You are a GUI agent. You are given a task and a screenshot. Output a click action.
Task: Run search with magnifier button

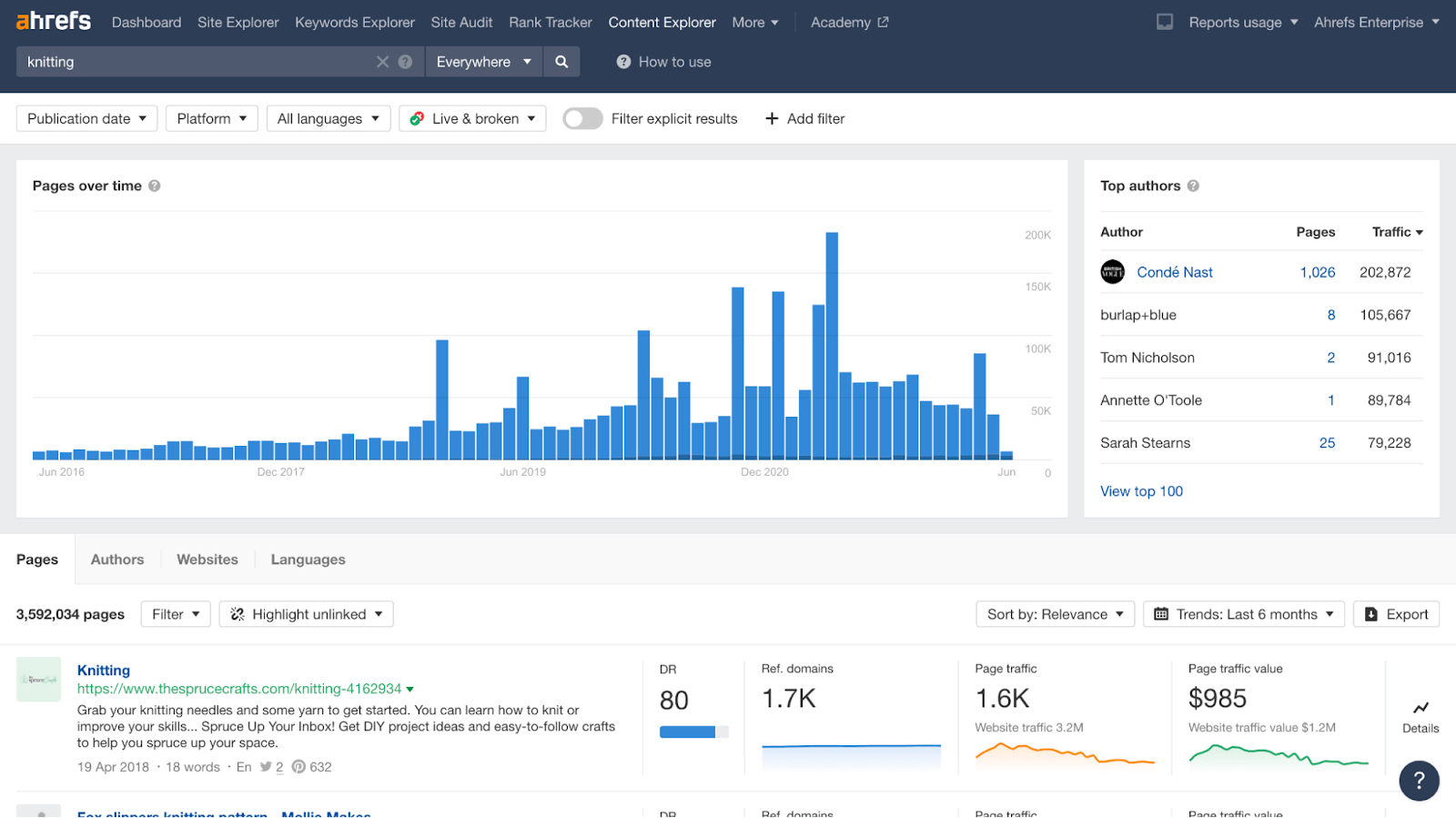click(561, 62)
